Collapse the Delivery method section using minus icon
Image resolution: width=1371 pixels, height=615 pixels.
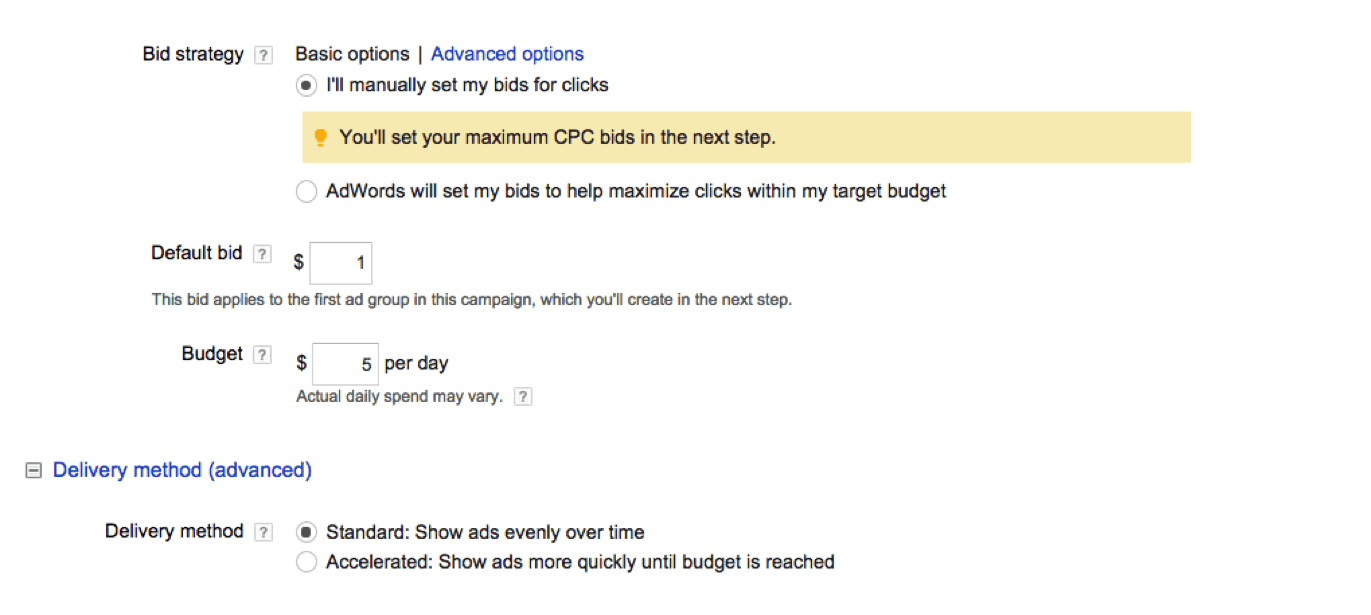pos(33,470)
